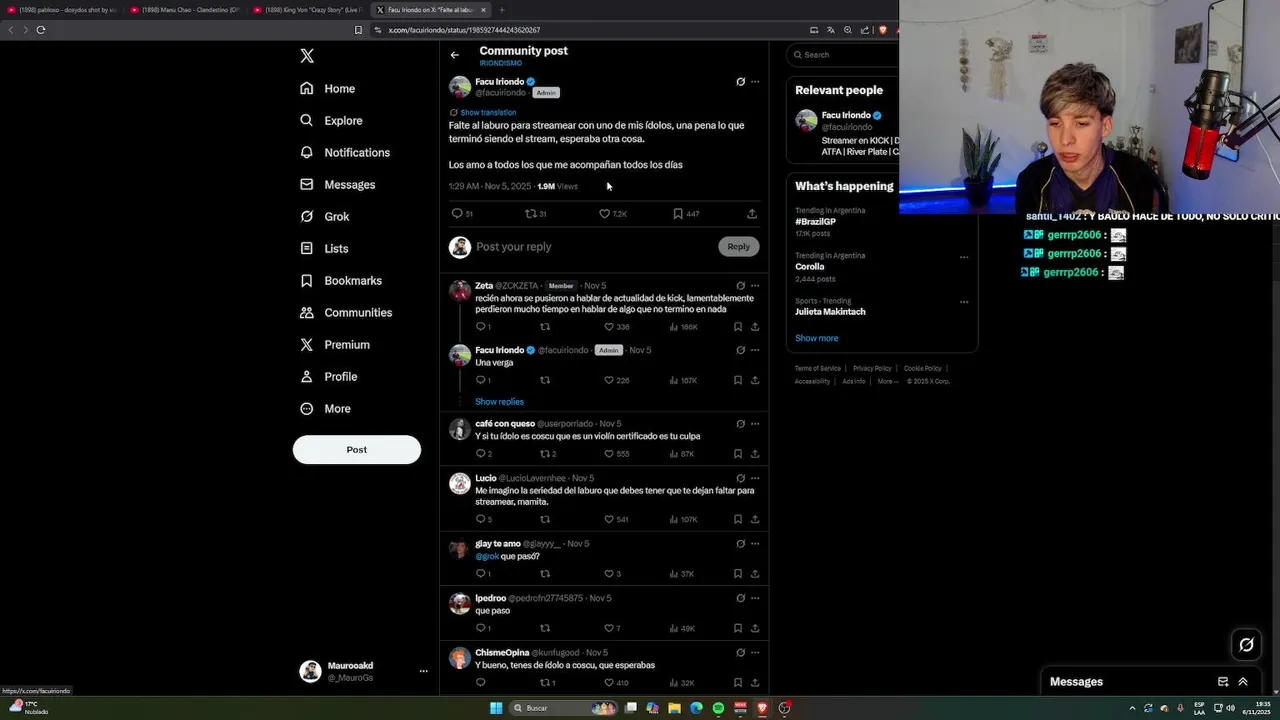Repost the main post showing 31 reposts
Image resolution: width=1280 pixels, height=720 pixels.
pyautogui.click(x=531, y=213)
